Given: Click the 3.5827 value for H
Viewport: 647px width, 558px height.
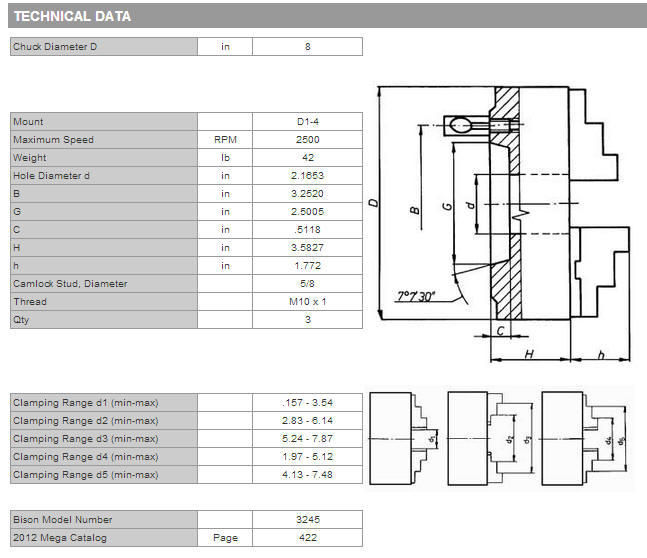Looking at the screenshot, I should 307,248.
